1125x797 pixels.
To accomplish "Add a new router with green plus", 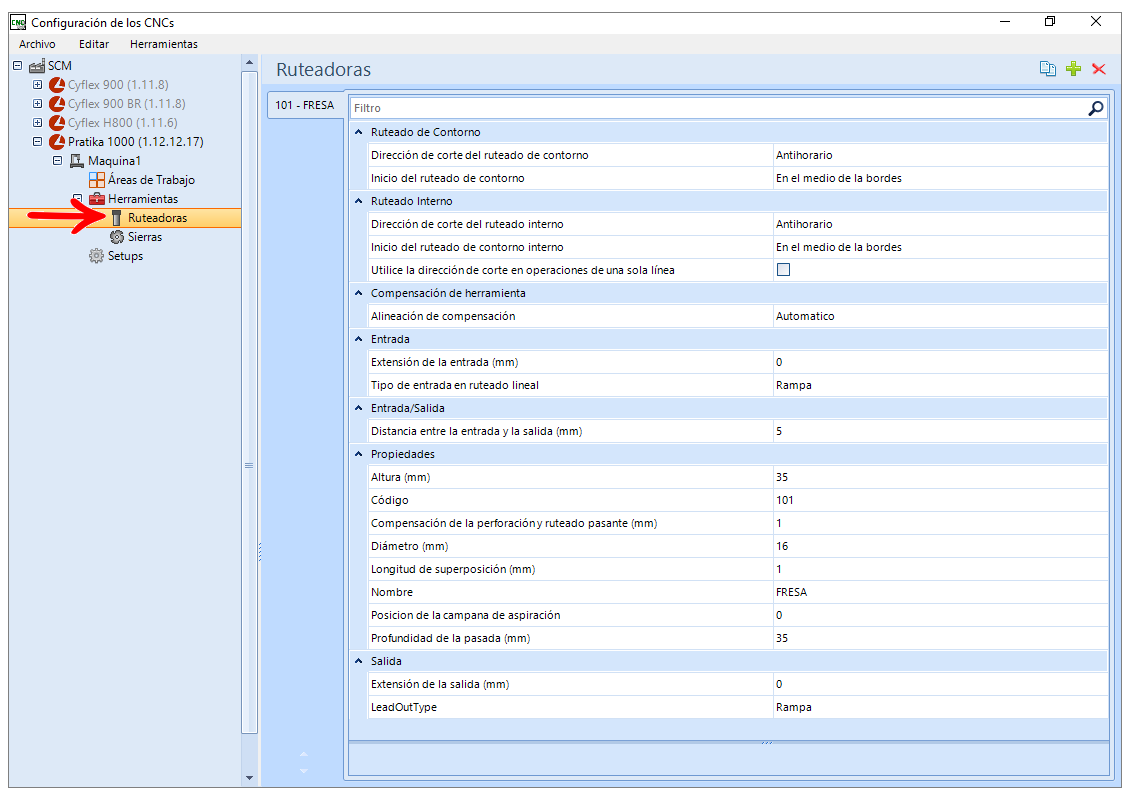I will 1073,69.
